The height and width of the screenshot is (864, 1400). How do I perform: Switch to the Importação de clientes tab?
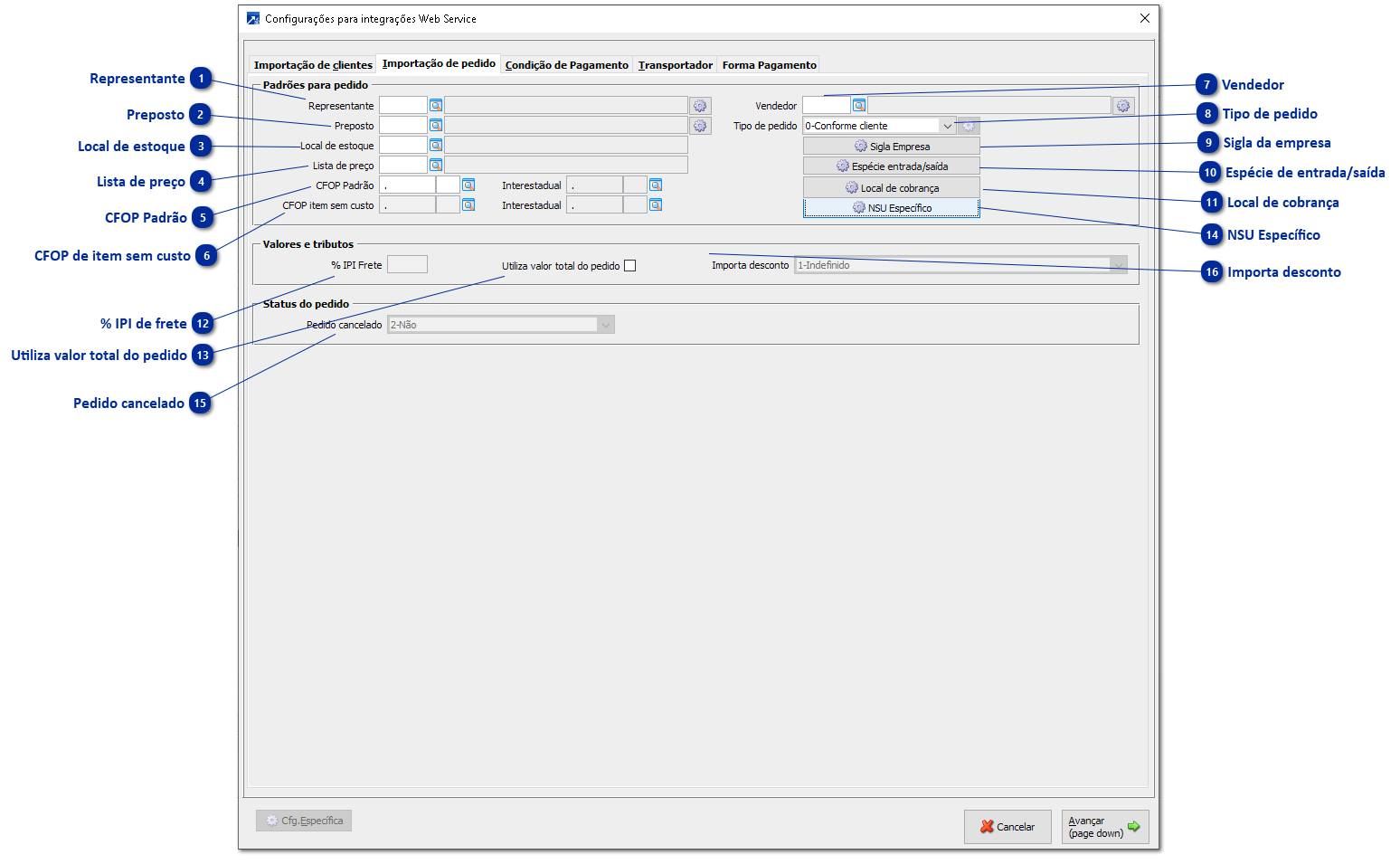313,65
